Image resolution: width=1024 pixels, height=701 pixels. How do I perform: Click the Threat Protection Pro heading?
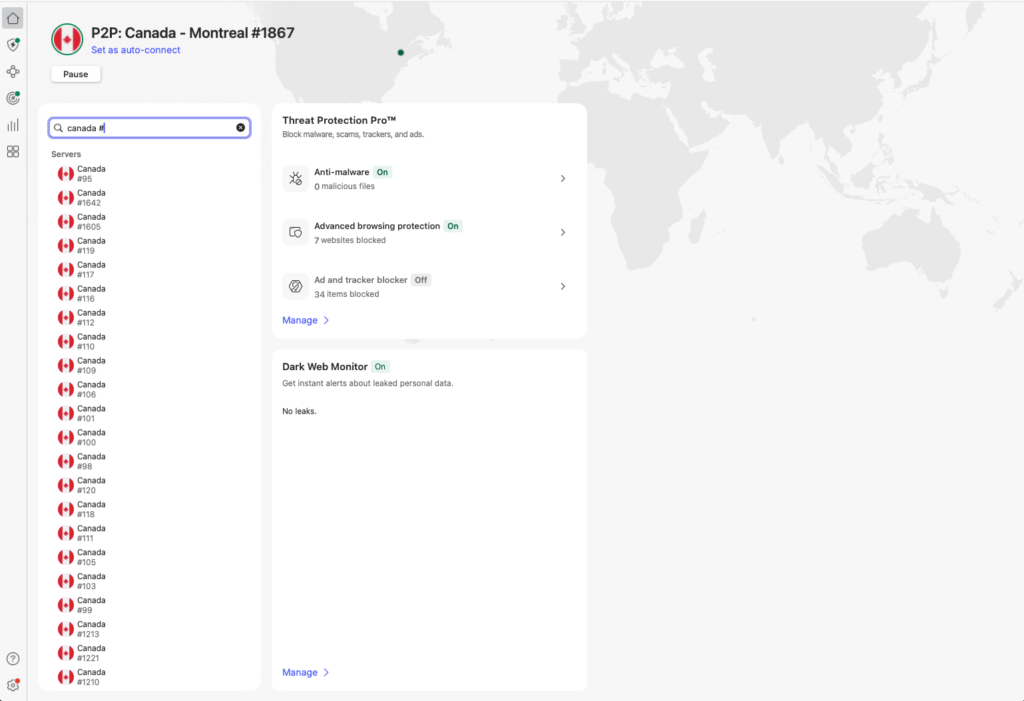pyautogui.click(x=339, y=120)
